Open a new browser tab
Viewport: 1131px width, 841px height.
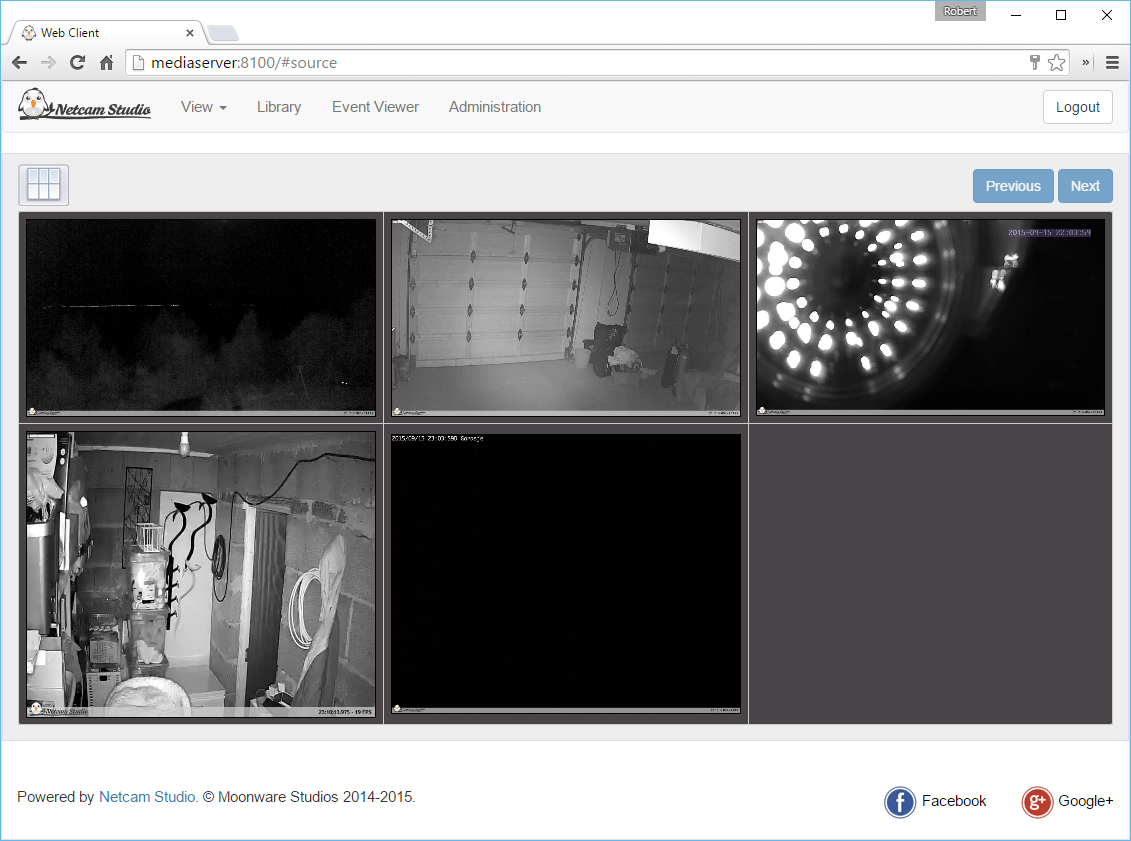[222, 33]
